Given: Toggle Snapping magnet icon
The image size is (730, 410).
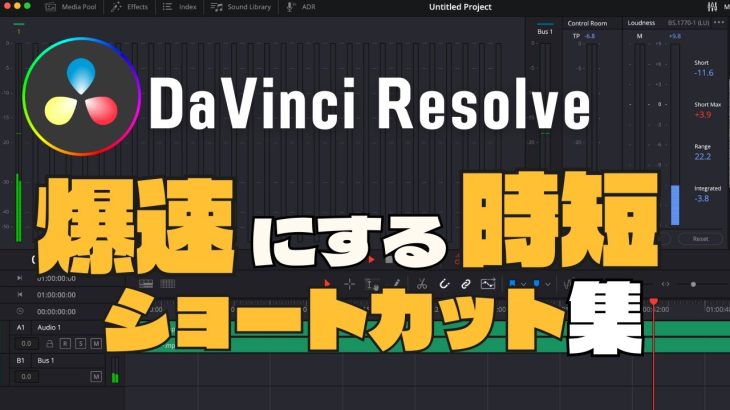Looking at the screenshot, I should pos(444,283).
